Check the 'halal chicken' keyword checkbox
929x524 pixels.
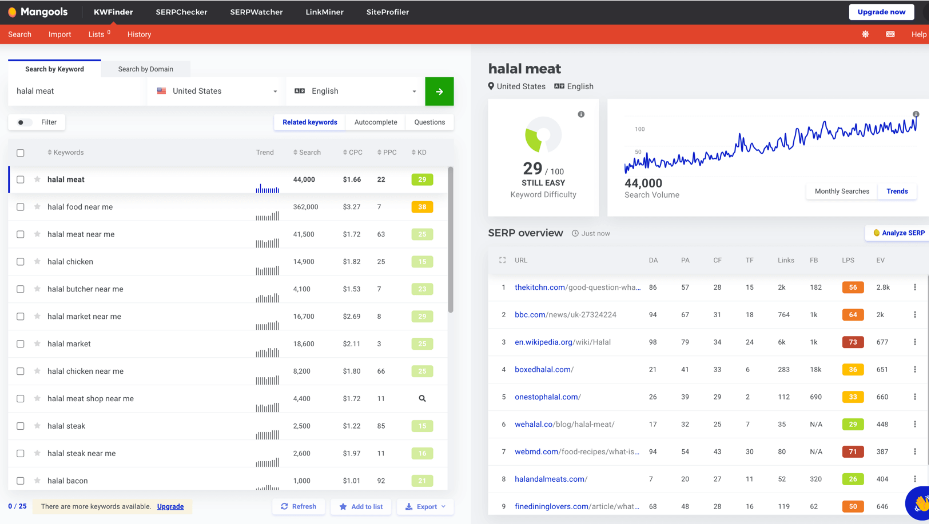(x=20, y=262)
